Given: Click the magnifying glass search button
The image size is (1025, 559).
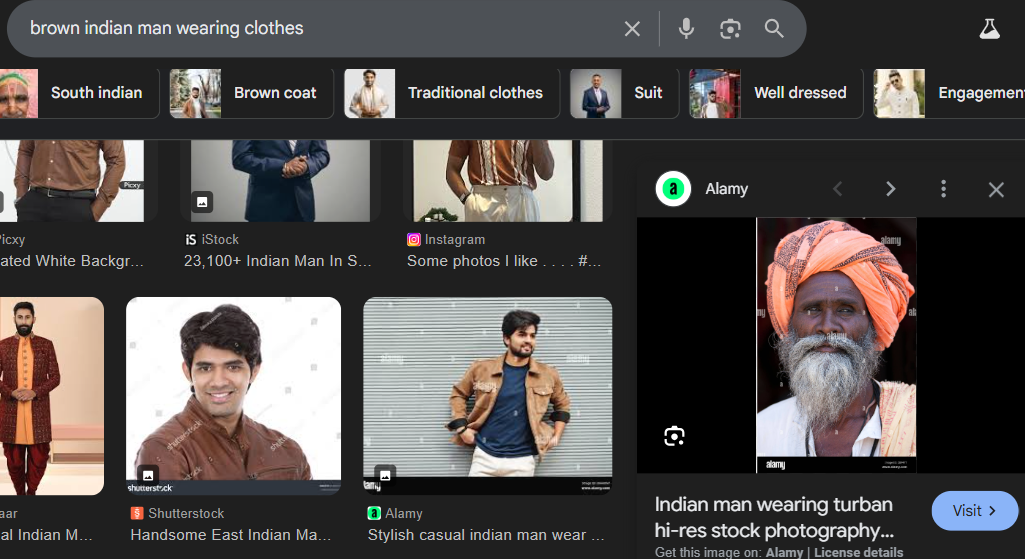Looking at the screenshot, I should coord(774,29).
